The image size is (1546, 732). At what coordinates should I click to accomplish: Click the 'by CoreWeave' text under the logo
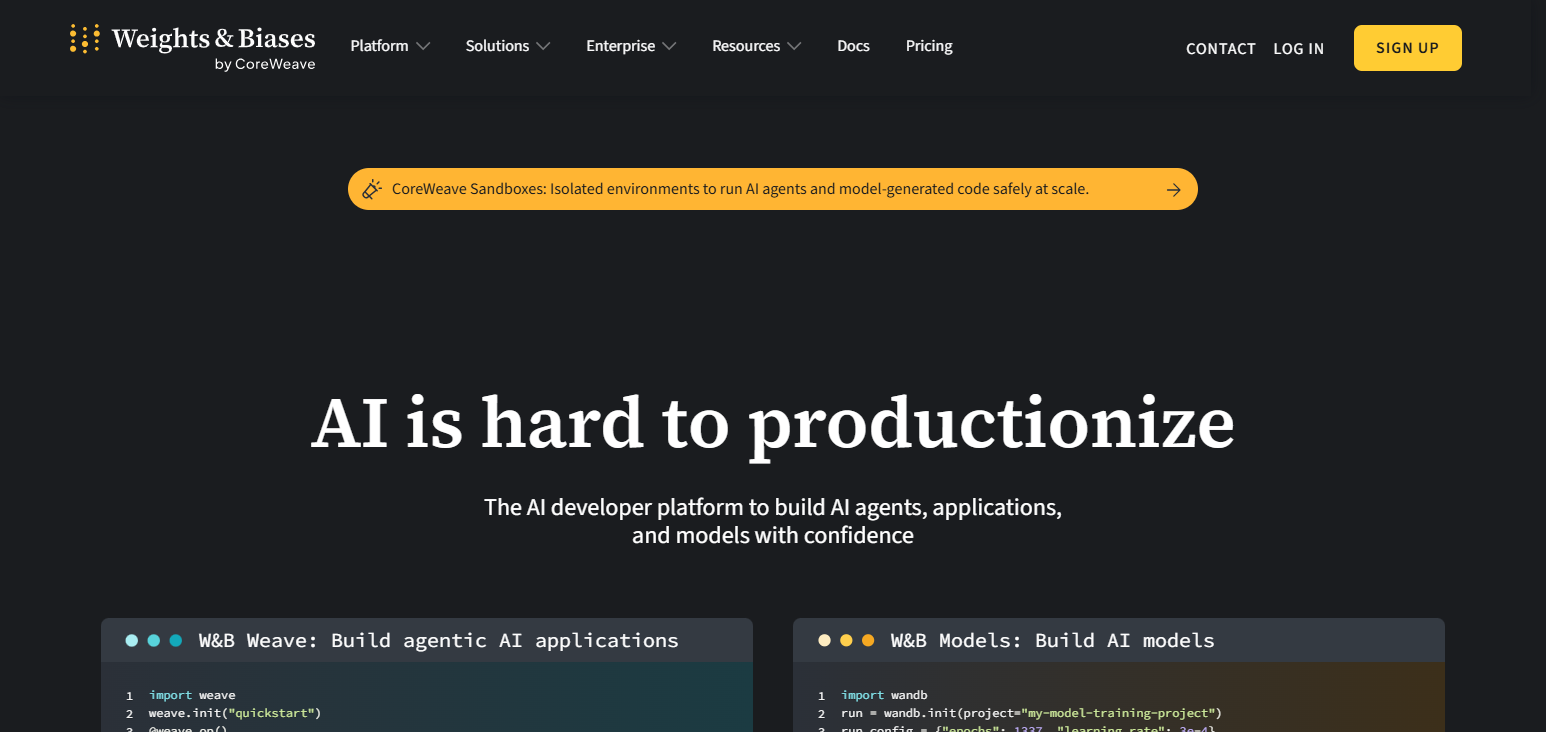point(265,64)
